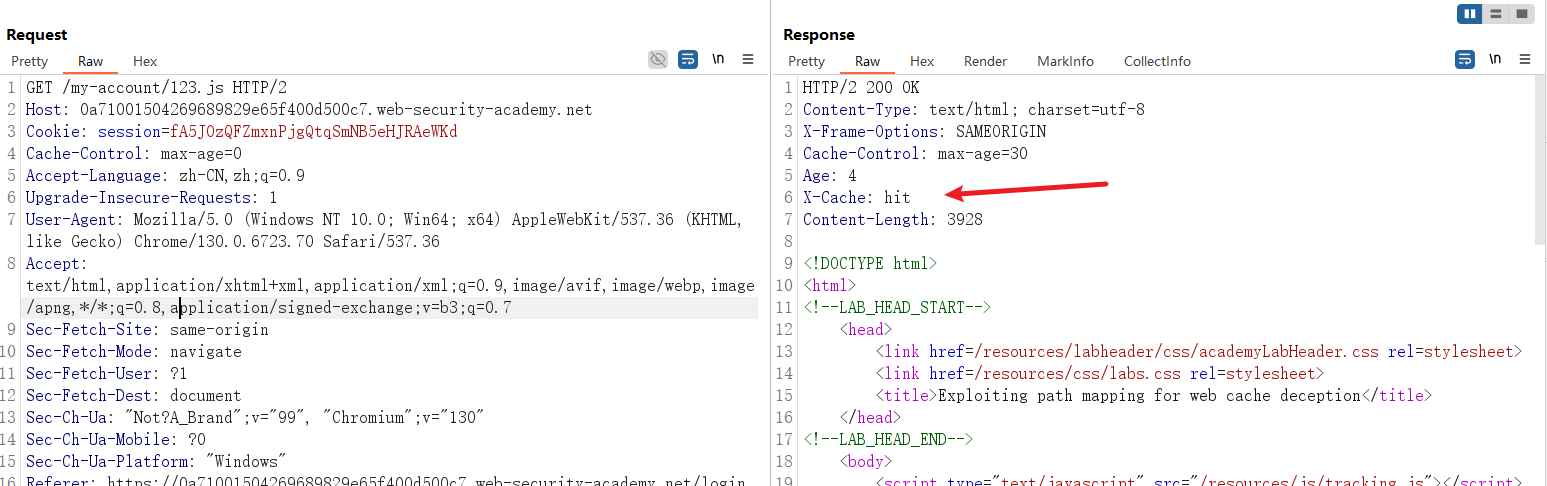This screenshot has width=1547, height=486.
Task: Click the Sec-Fetch-Dest: document line
Action: (x=134, y=396)
